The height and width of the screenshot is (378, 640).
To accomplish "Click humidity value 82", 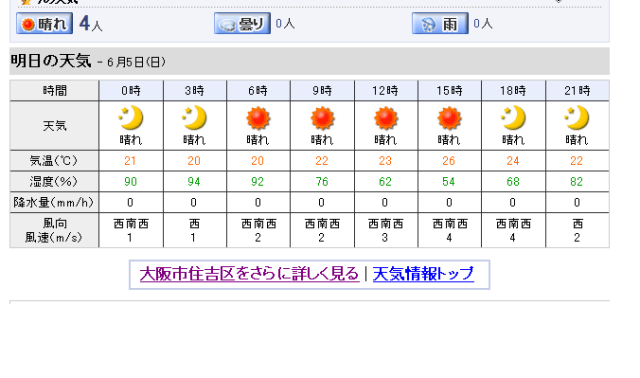I will (x=576, y=182).
